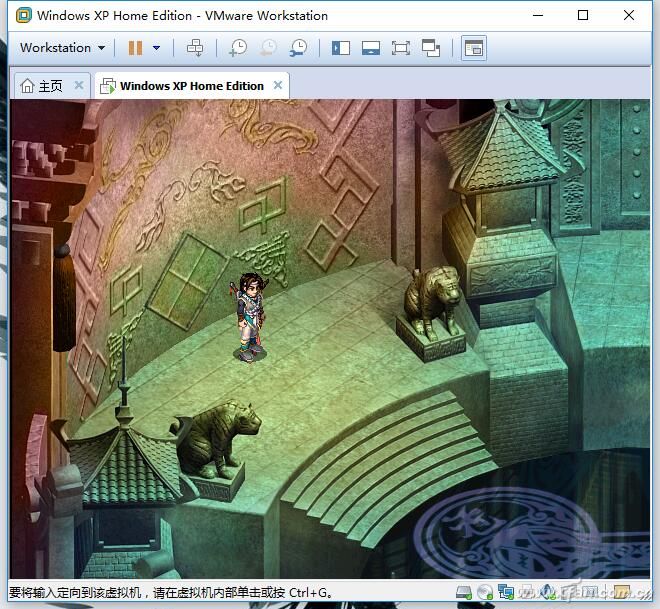Click the game character in the VM
This screenshot has width=660, height=609.
tap(250, 316)
